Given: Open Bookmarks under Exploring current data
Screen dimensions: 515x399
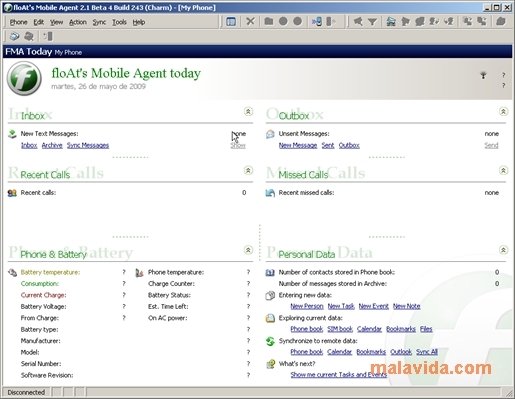Looking at the screenshot, I should click(x=401, y=329).
